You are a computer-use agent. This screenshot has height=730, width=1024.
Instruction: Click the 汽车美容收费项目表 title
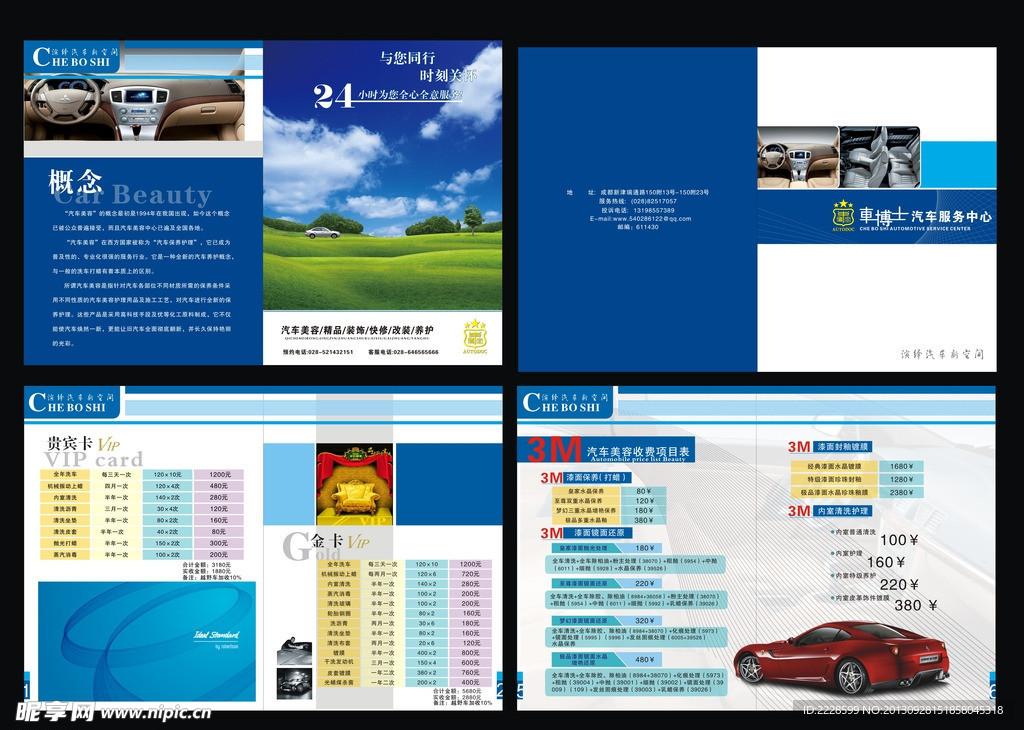point(638,451)
